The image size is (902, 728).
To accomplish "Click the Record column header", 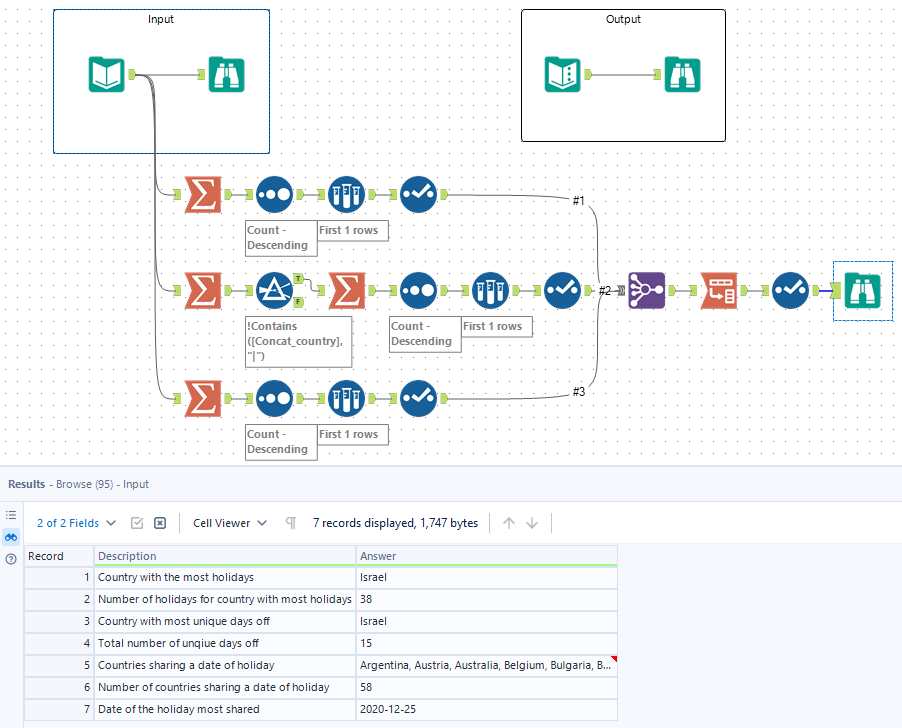I will (x=59, y=556).
